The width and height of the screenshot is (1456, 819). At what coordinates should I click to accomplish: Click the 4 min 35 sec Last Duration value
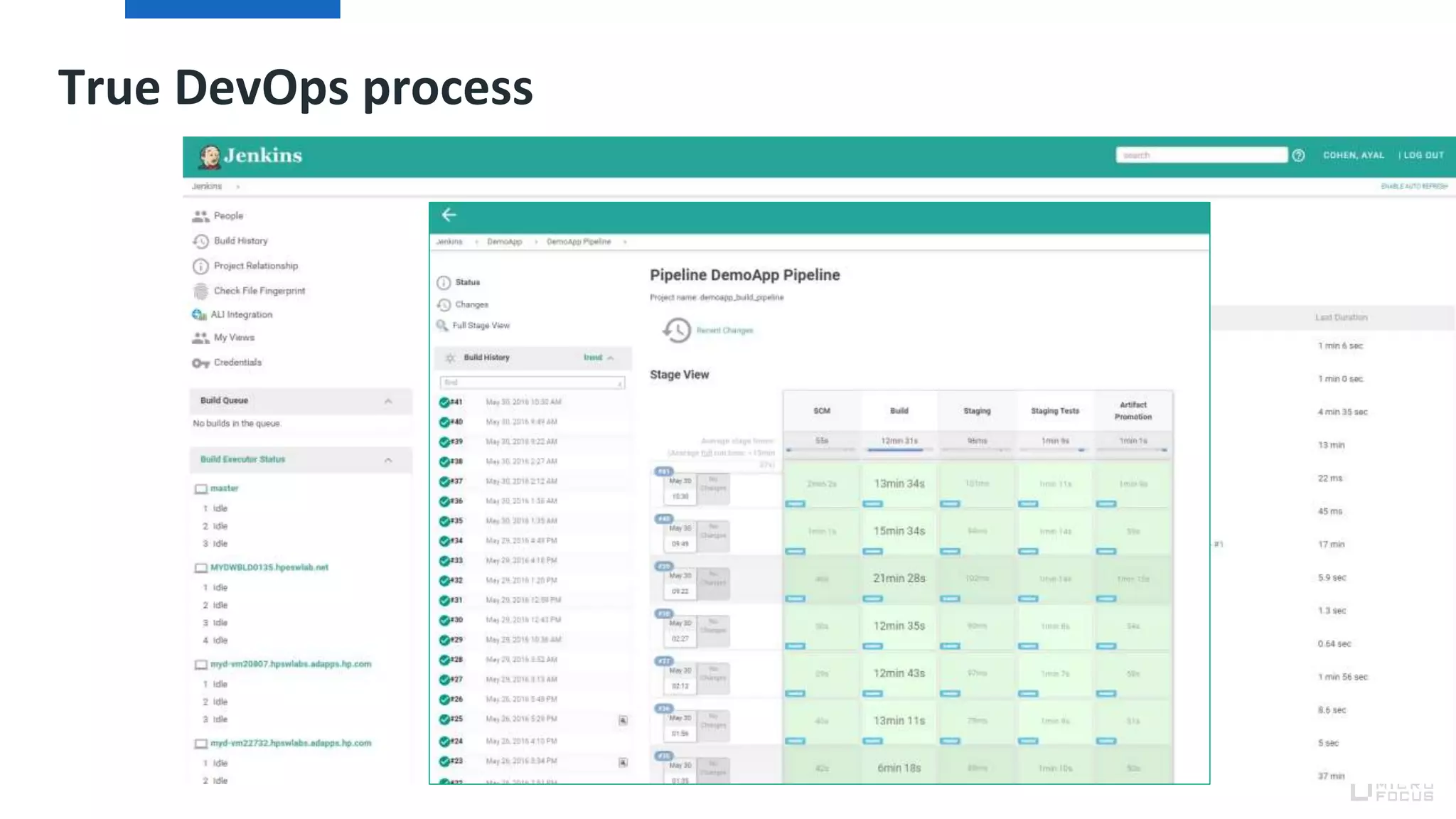[x=1342, y=412]
